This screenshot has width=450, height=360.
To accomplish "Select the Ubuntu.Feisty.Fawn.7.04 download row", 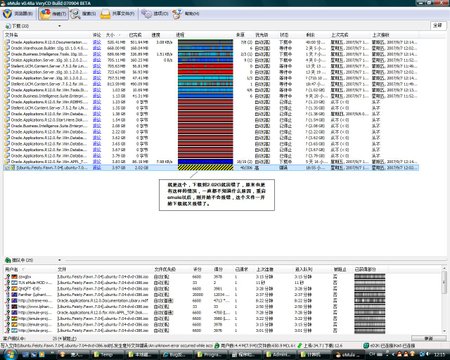I will 211,168.
